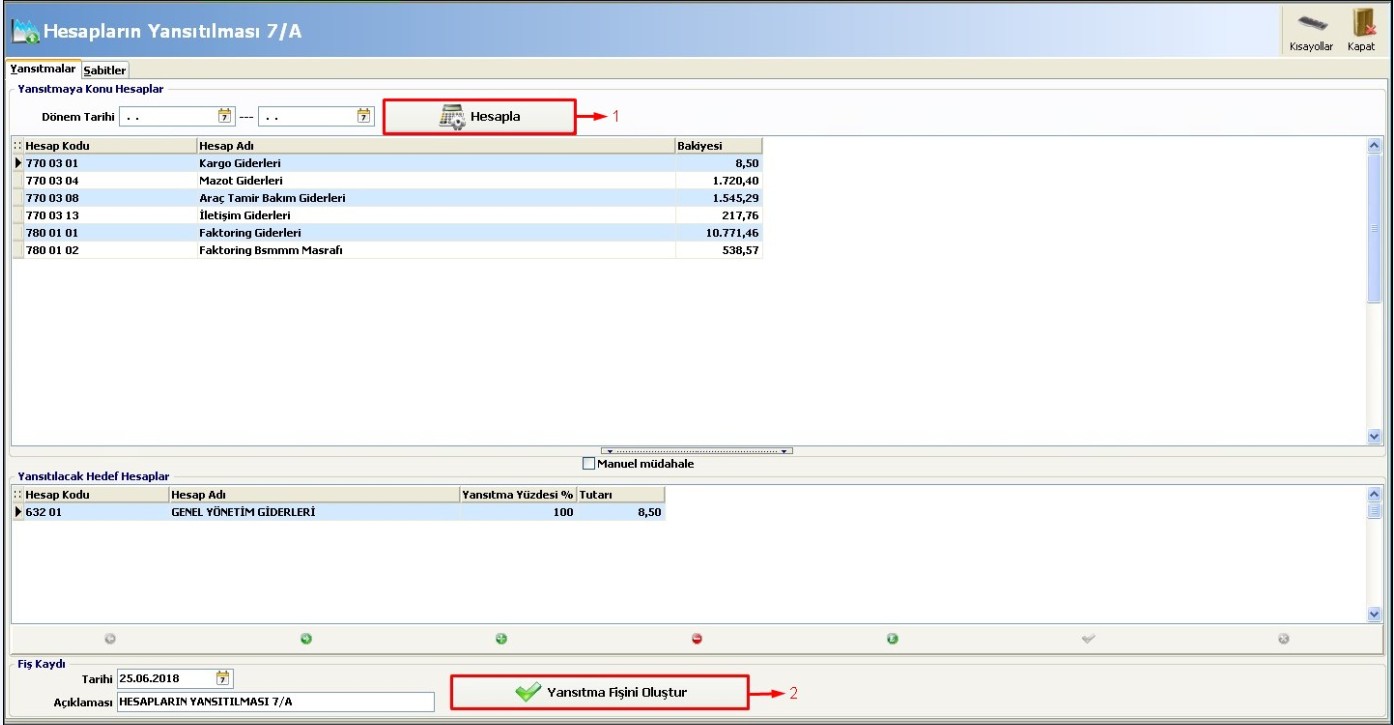This screenshot has height=725, width=1394.
Task: Click the Yansıtma Yüzdesi % column header
Action: (x=518, y=495)
